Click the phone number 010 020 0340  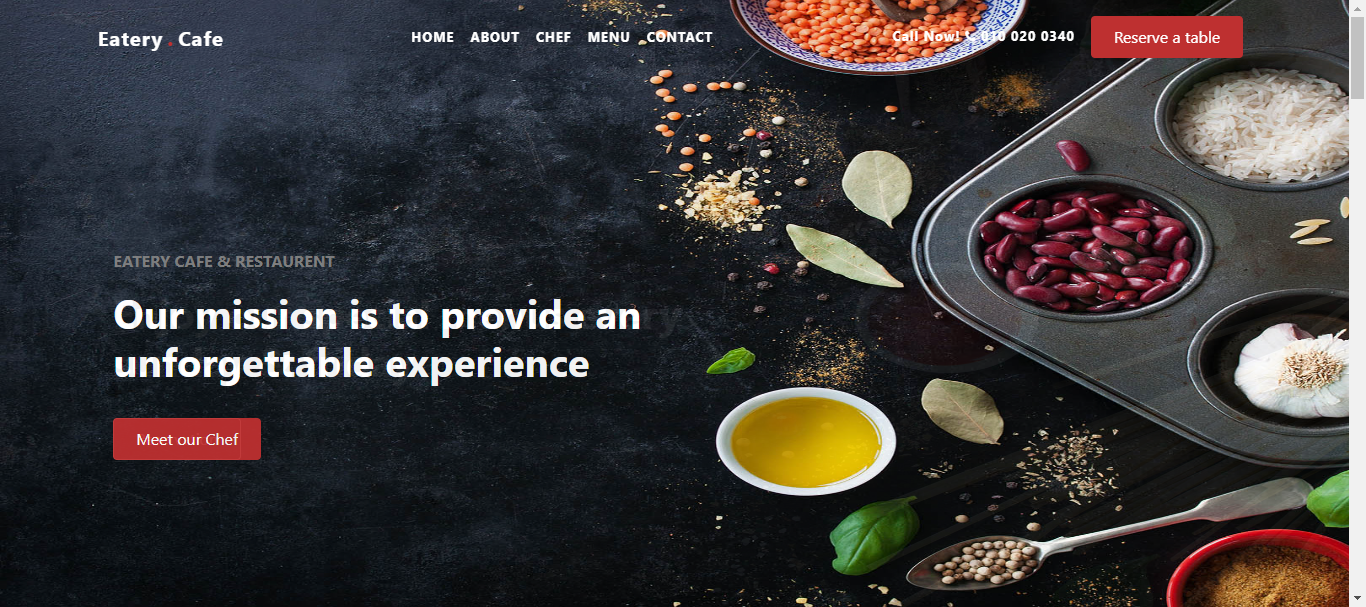coord(1028,36)
